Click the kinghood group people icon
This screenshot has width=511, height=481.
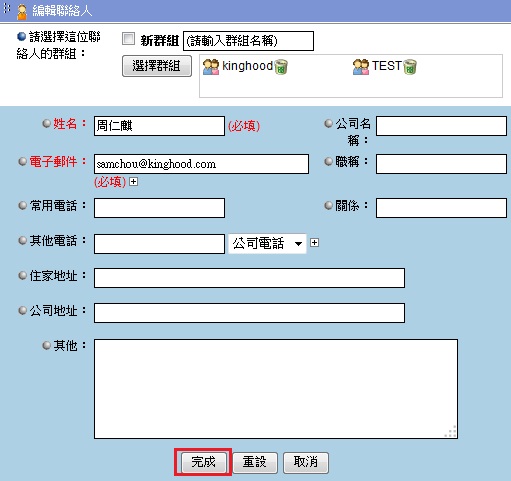(x=211, y=67)
